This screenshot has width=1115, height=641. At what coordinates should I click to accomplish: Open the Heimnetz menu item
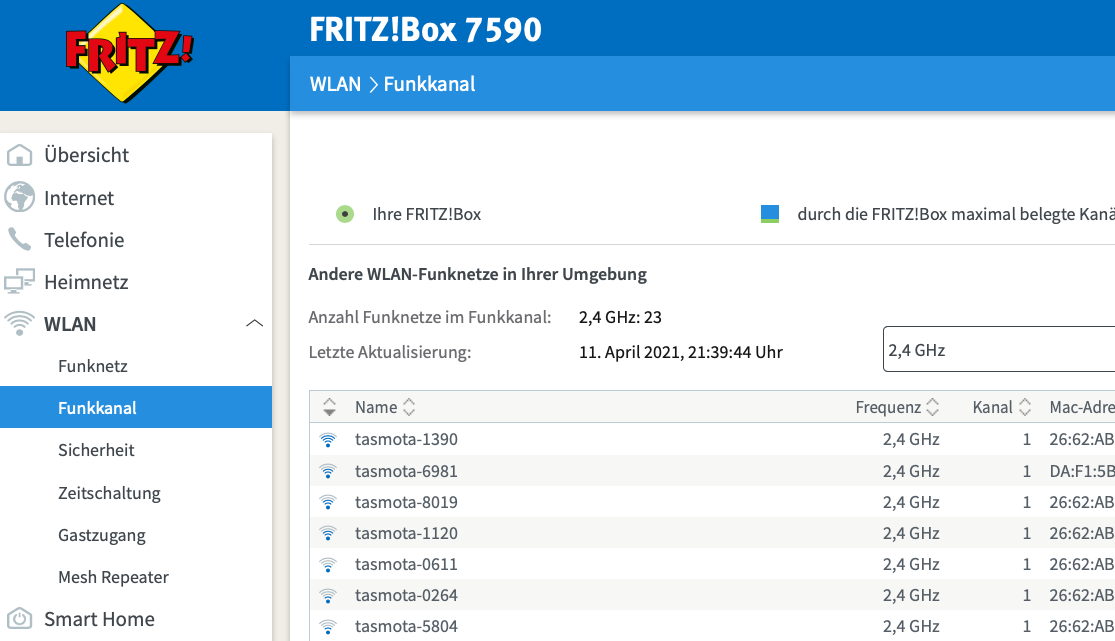tap(86, 282)
